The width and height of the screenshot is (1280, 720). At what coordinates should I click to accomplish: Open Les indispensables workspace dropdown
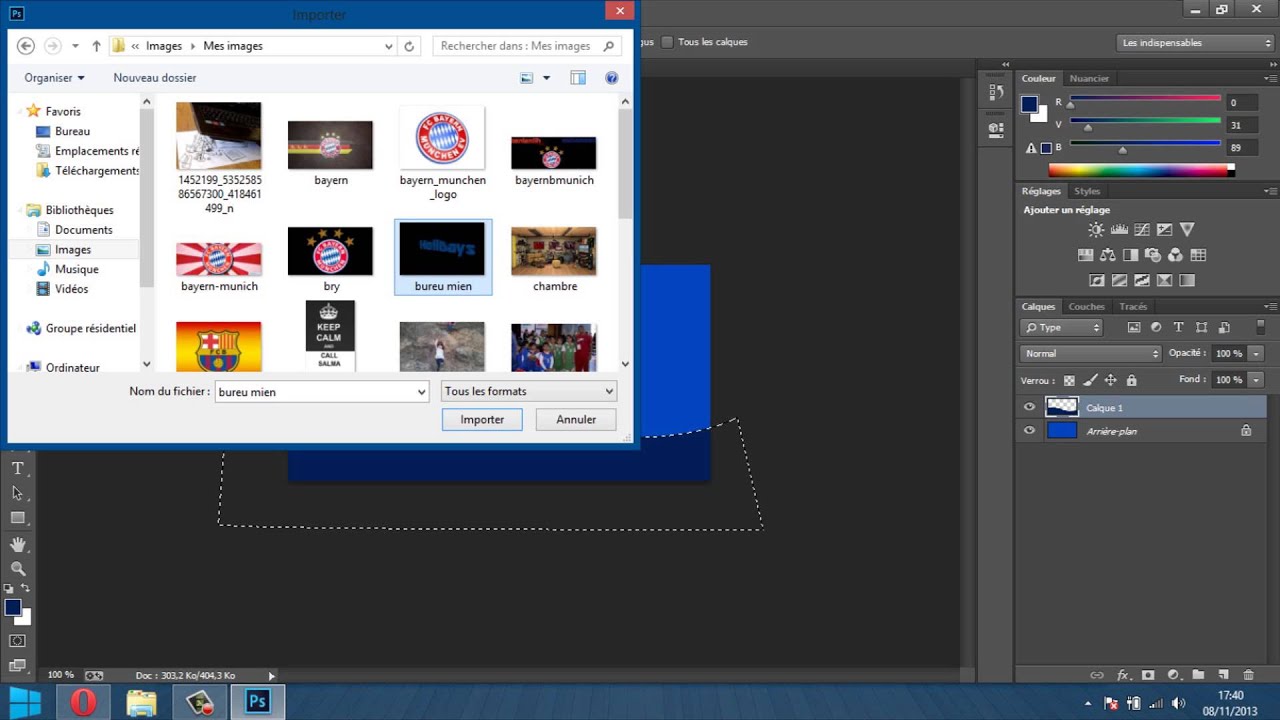coord(1195,43)
